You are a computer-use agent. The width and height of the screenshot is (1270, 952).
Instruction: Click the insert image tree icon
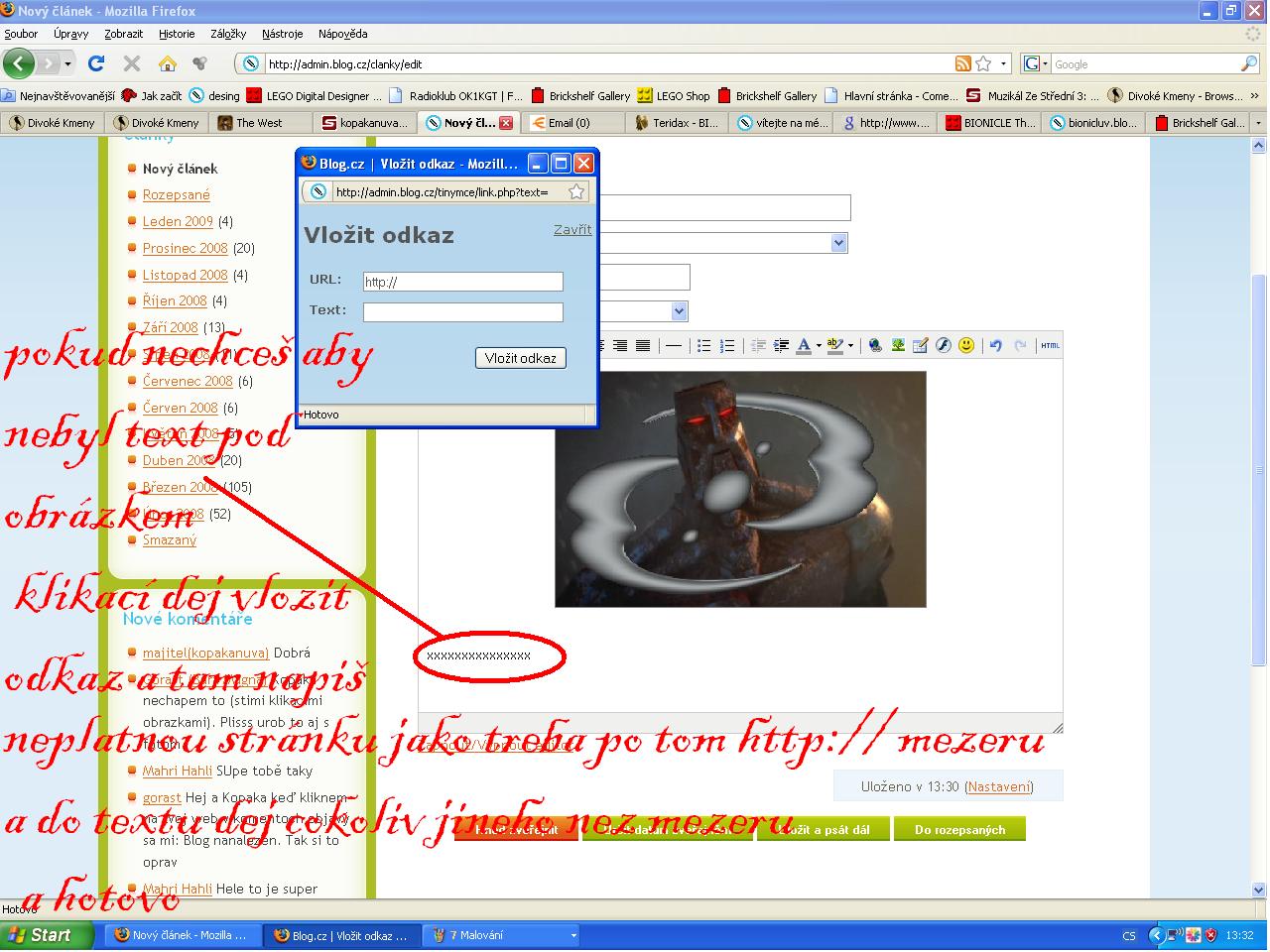click(898, 345)
